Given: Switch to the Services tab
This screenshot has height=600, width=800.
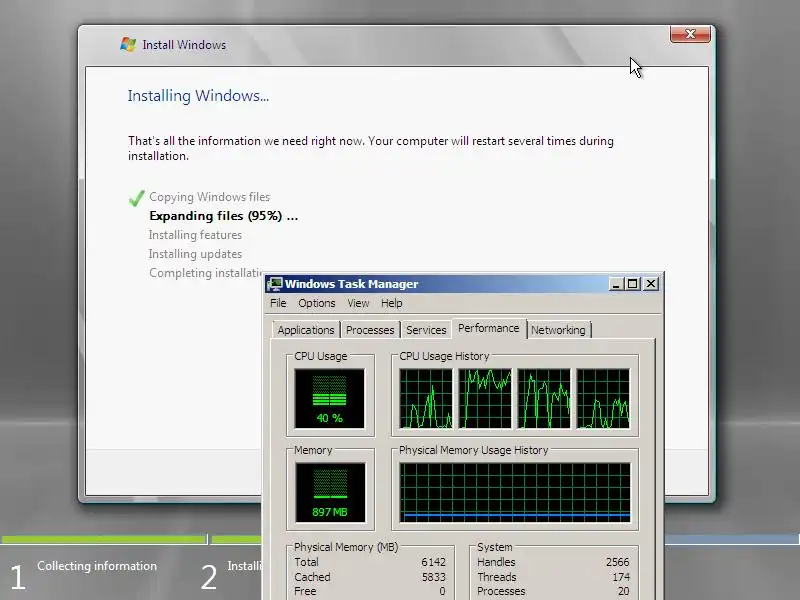Looking at the screenshot, I should pos(426,330).
